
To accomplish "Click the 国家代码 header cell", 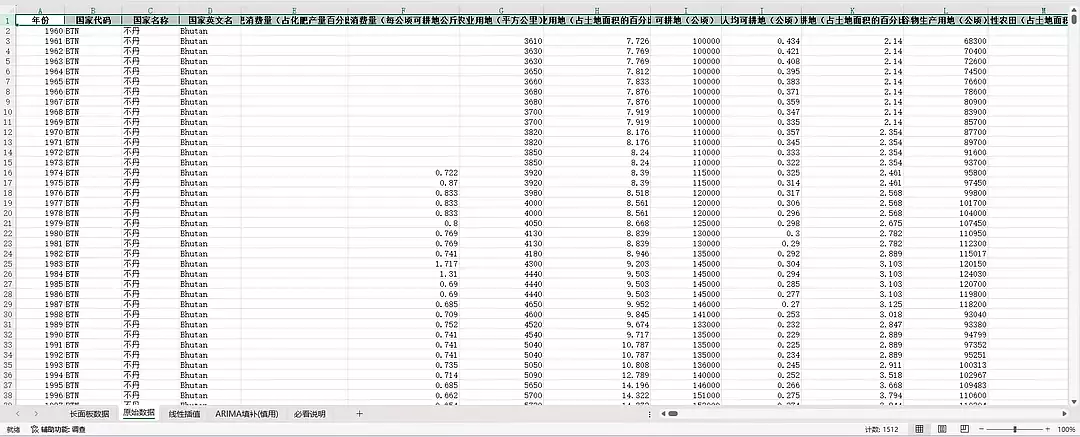I will pos(93,21).
